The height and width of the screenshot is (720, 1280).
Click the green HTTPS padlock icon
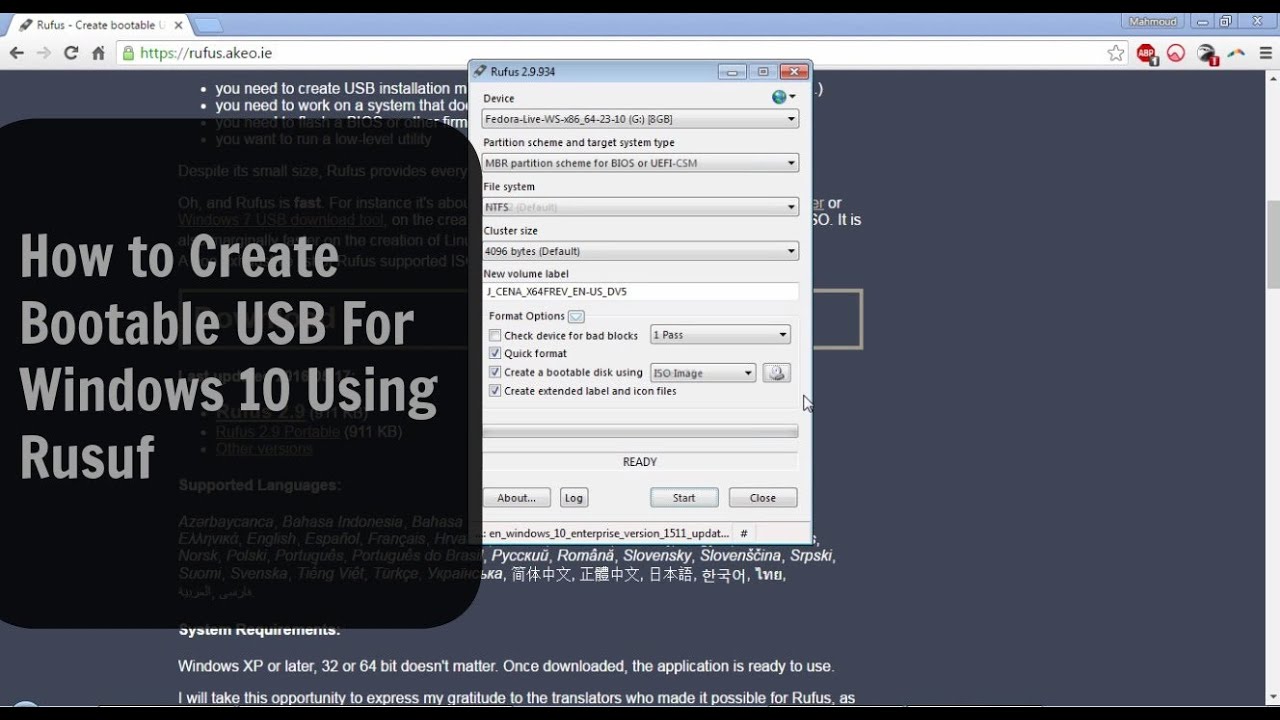[128, 53]
